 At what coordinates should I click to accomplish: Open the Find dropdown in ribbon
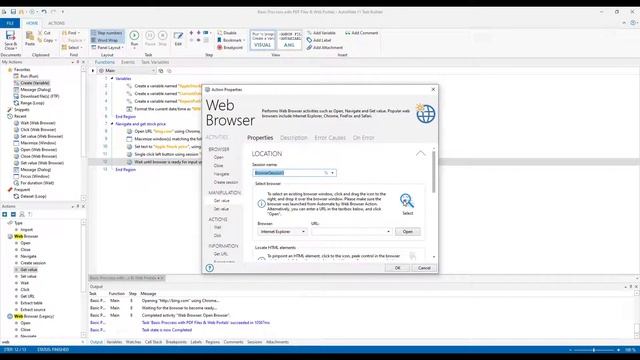click(71, 33)
